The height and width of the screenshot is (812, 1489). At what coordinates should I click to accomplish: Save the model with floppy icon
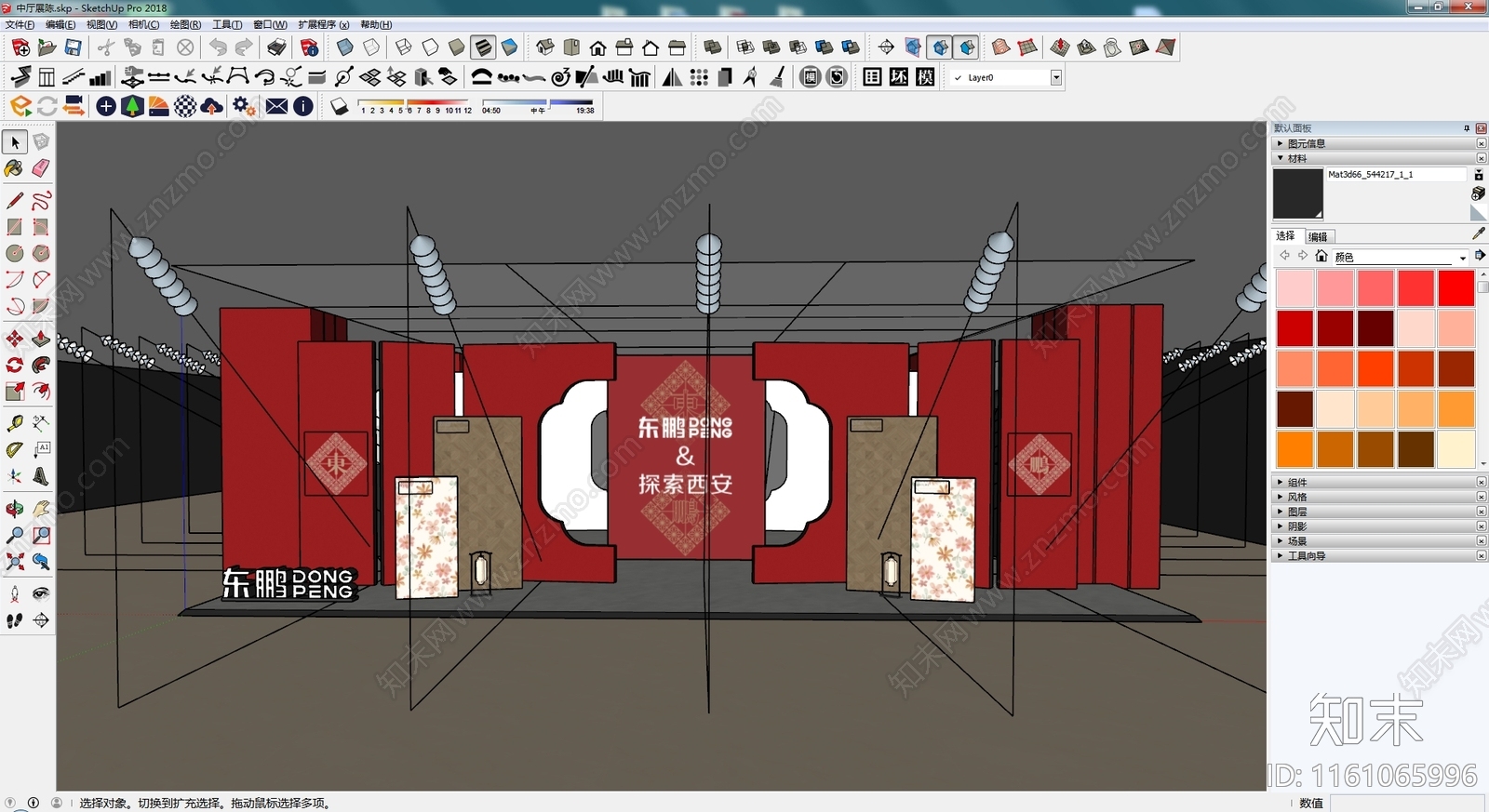coord(73,47)
